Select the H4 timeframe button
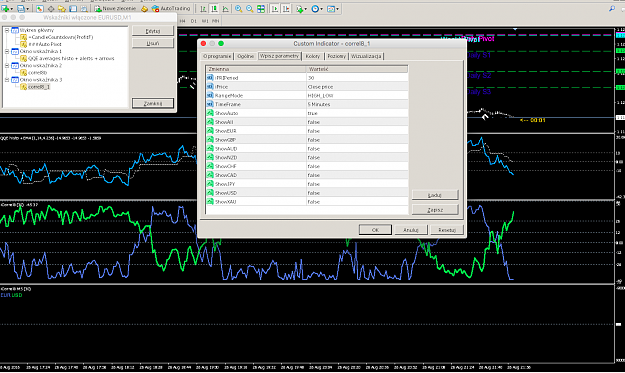625x373 pixels. [x=183, y=21]
